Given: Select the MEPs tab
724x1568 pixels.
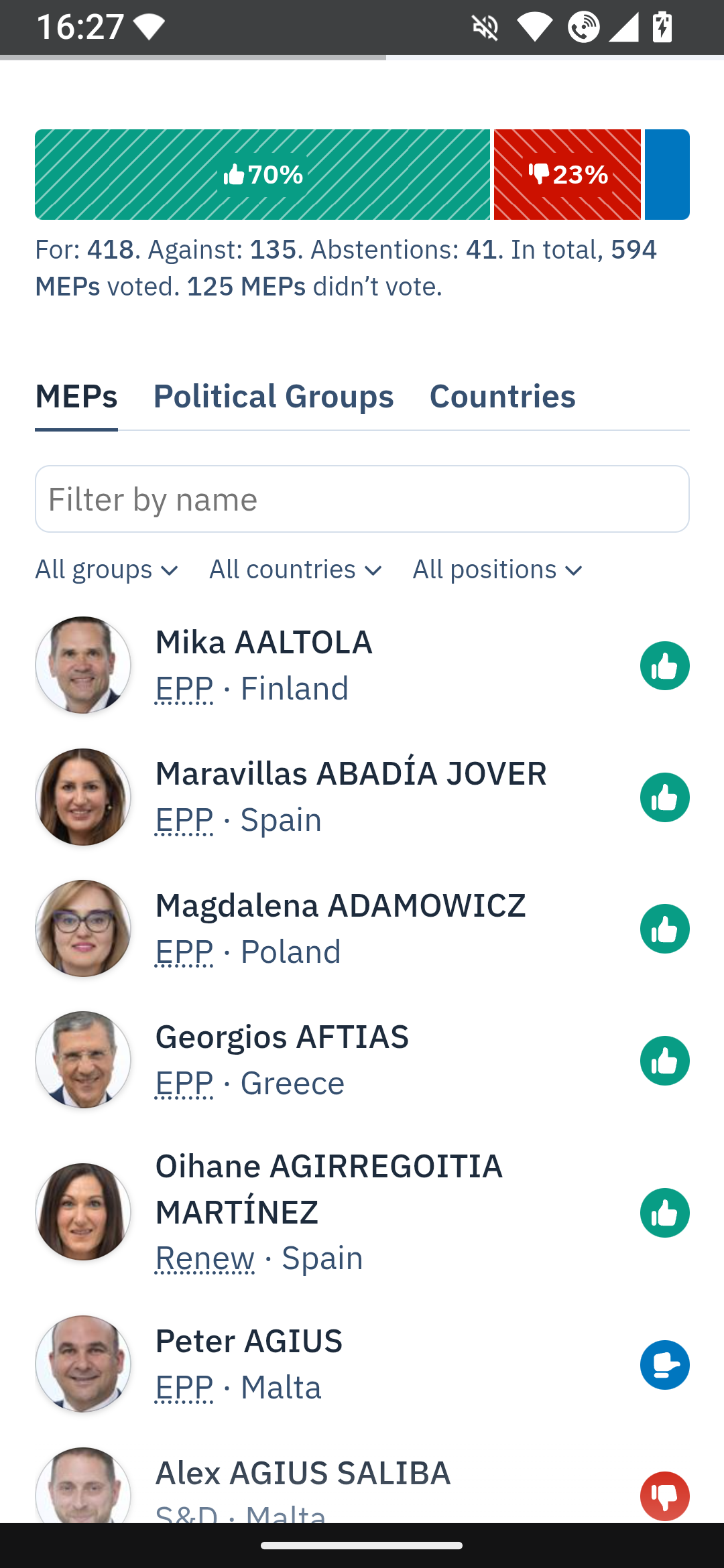Looking at the screenshot, I should click(76, 397).
